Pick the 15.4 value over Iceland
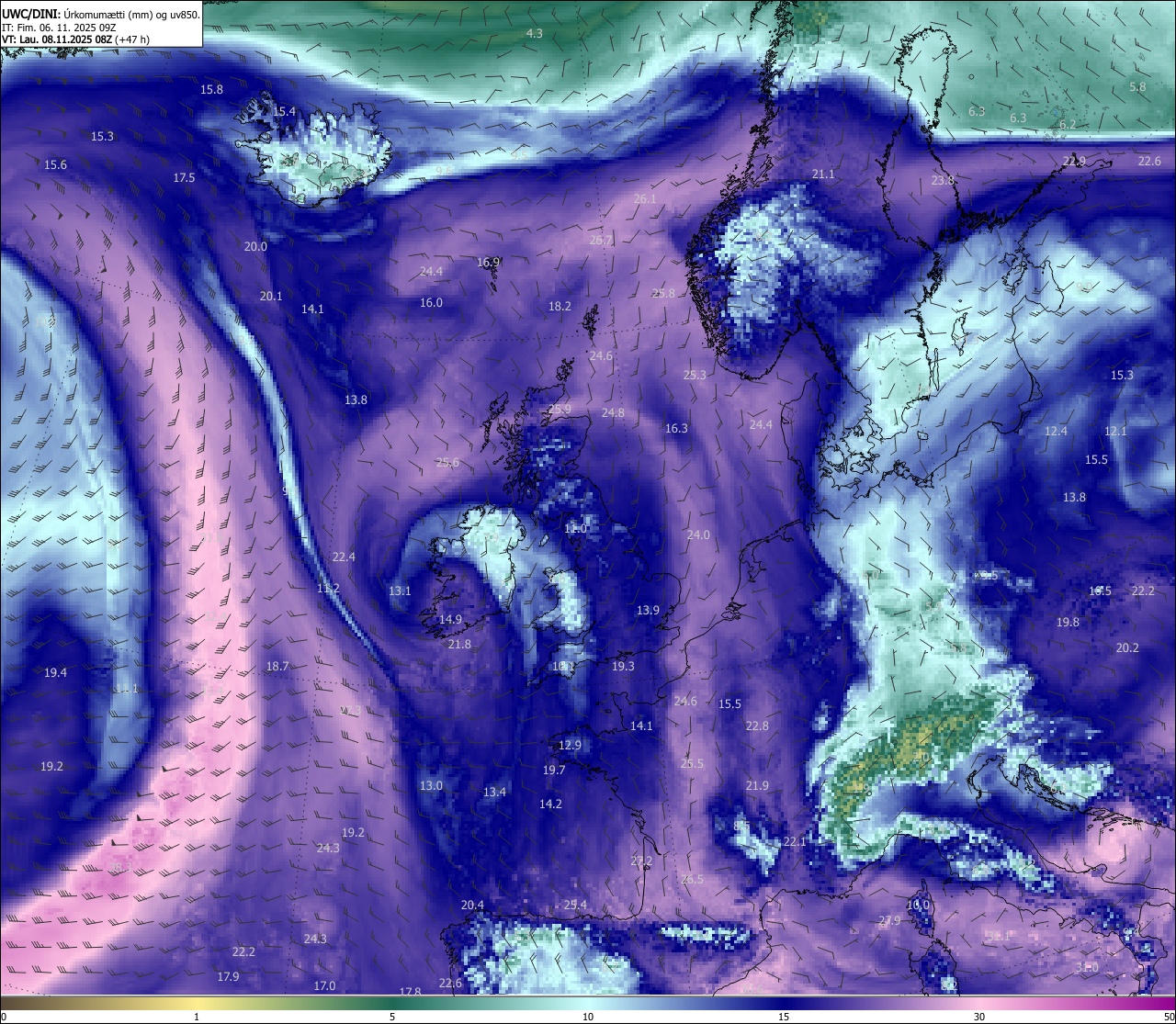Image resolution: width=1176 pixels, height=1024 pixels. [x=285, y=111]
